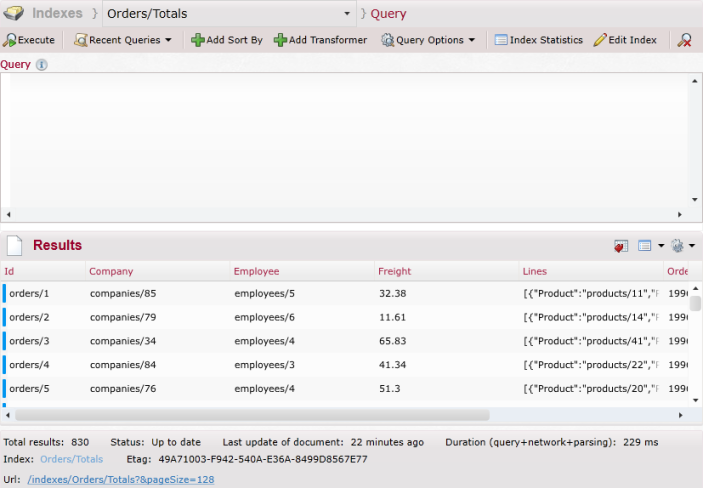This screenshot has height=488, width=703.
Task: Click the Lines cell with products/11
Action: [591, 293]
